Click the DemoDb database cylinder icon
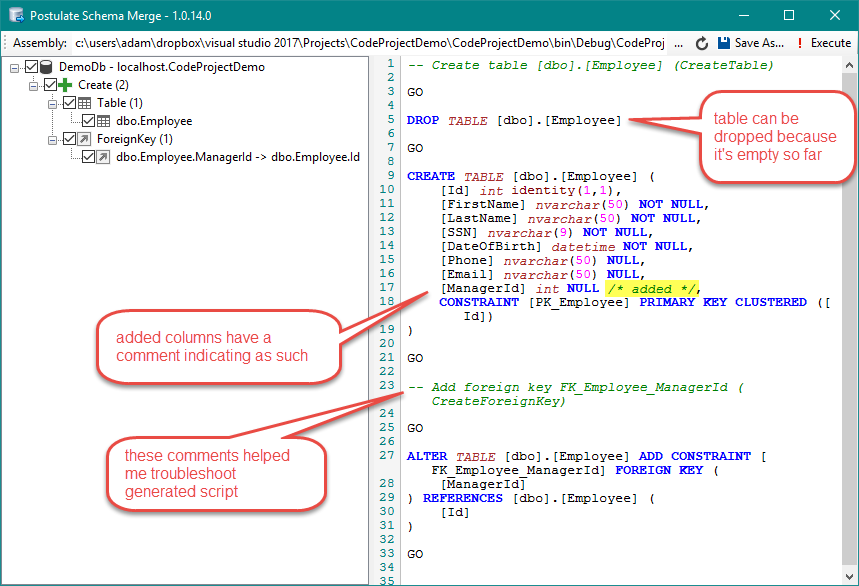The width and height of the screenshot is (859, 586). tap(46, 67)
